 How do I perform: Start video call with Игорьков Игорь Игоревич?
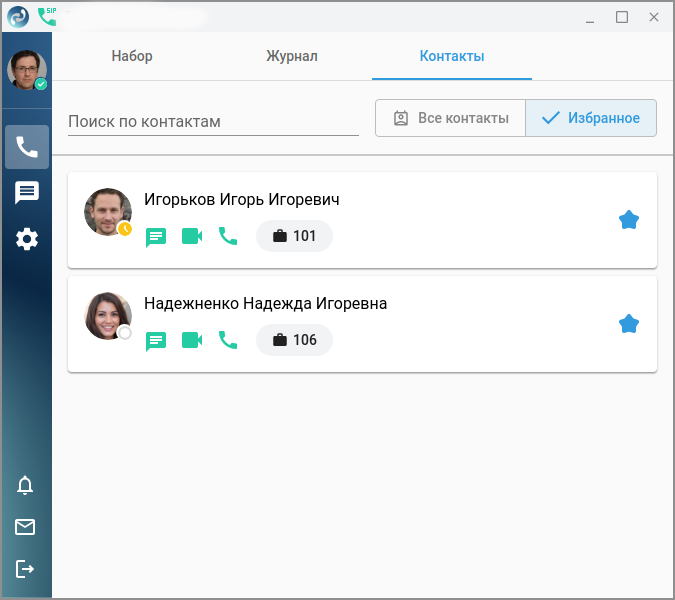click(192, 236)
